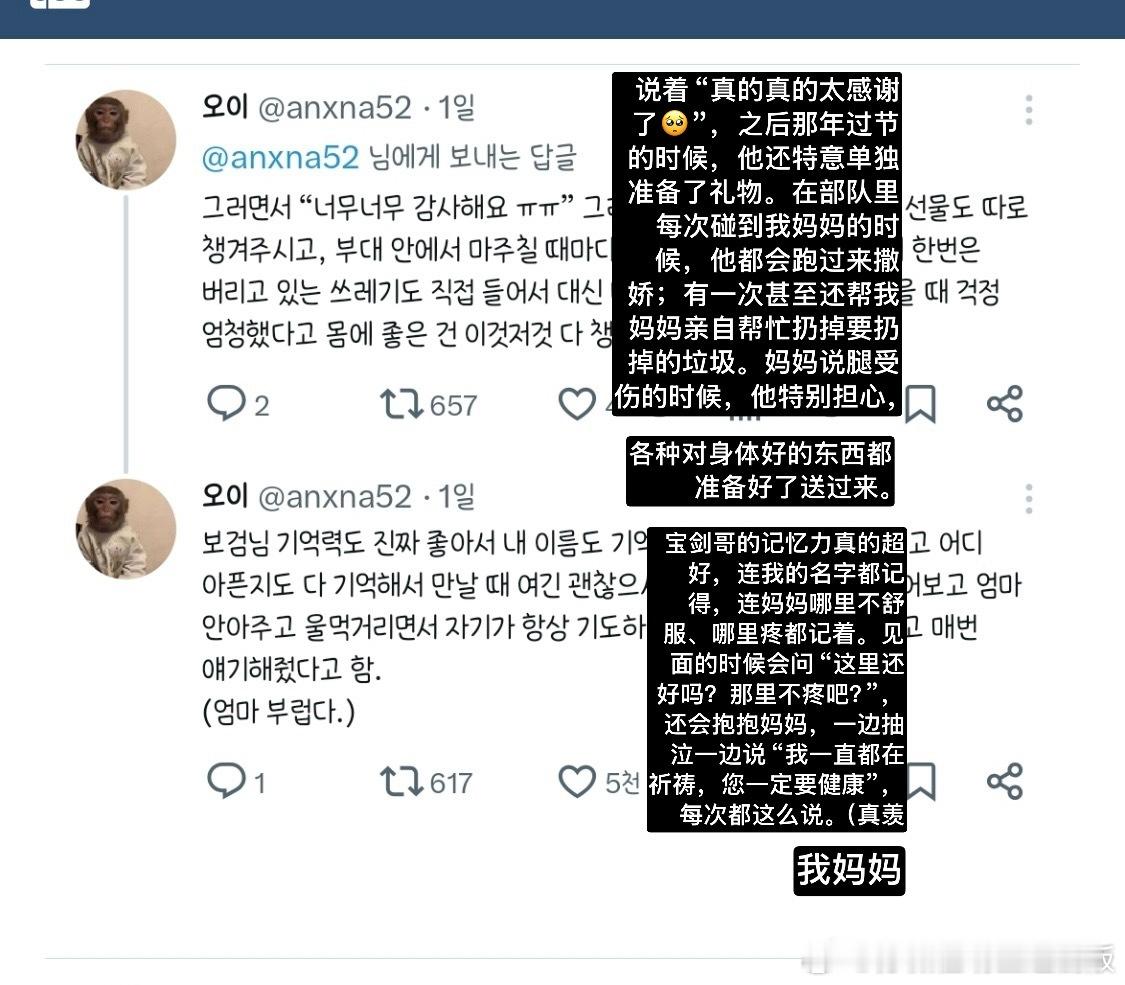This screenshot has width=1125, height=985.
Task: Retweet the first tweet with 657 retweets
Action: click(x=401, y=404)
